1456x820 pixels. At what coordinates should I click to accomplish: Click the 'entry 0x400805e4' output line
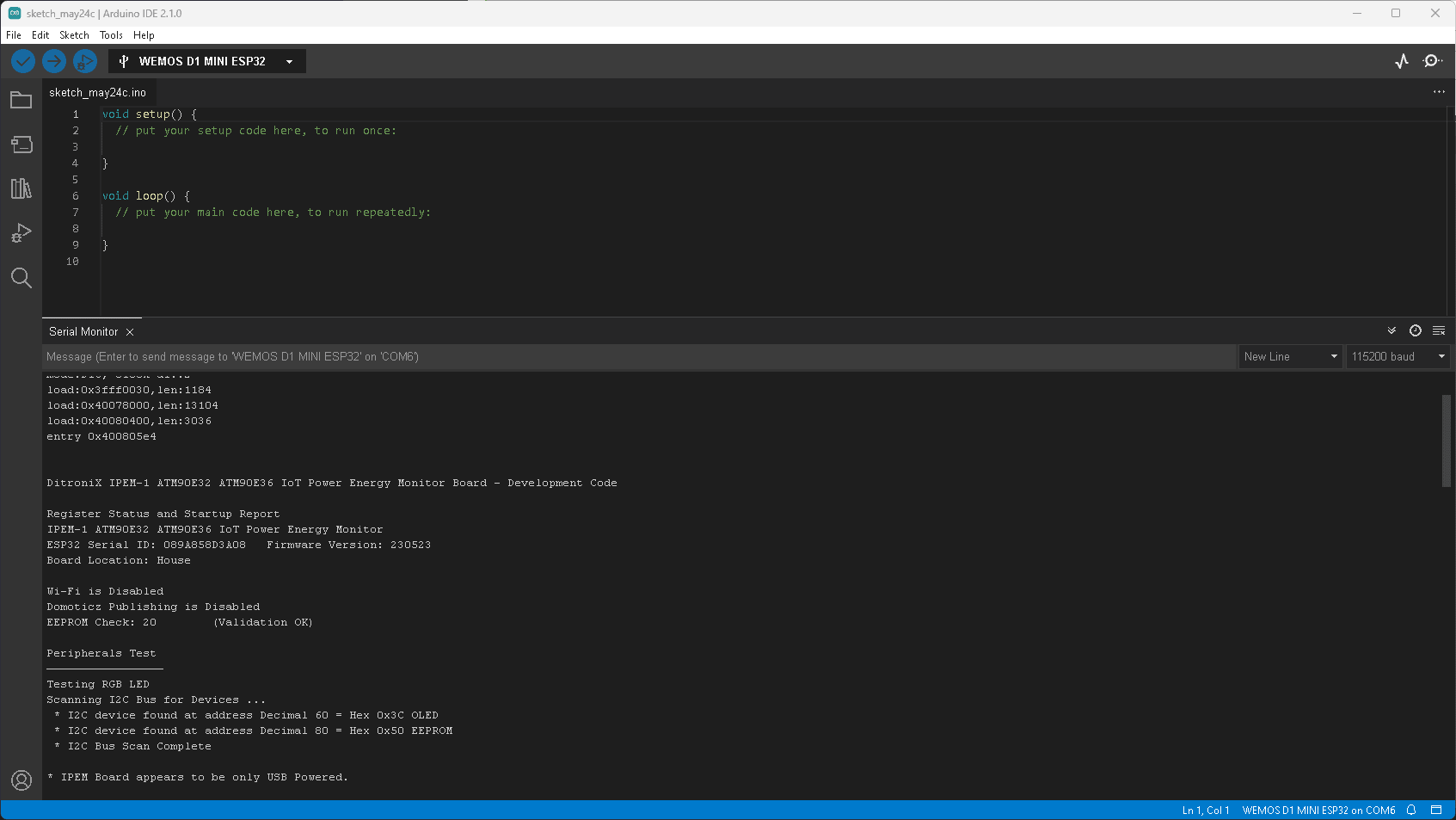(101, 436)
